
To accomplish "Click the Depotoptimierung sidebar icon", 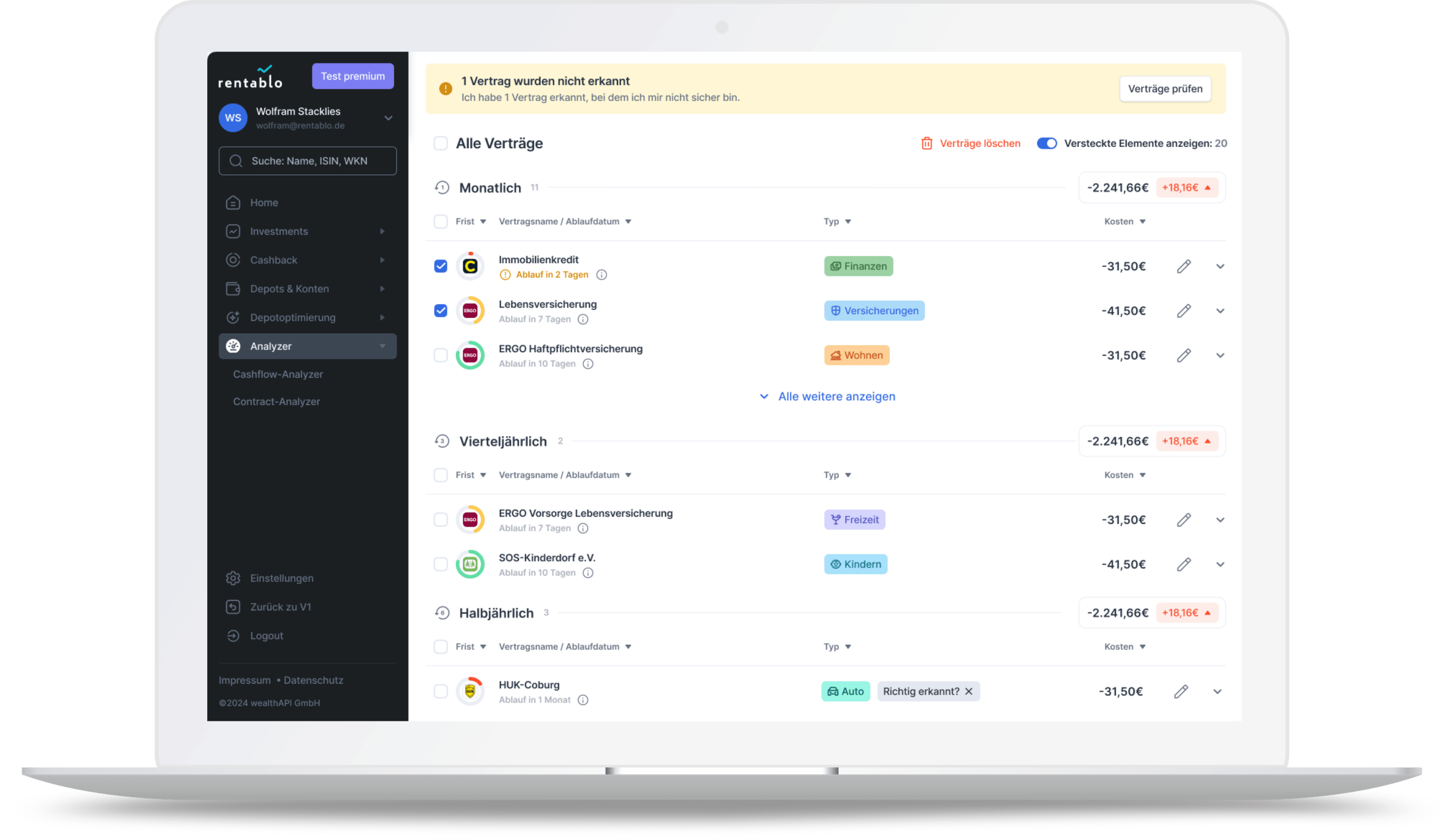I will 233,318.
